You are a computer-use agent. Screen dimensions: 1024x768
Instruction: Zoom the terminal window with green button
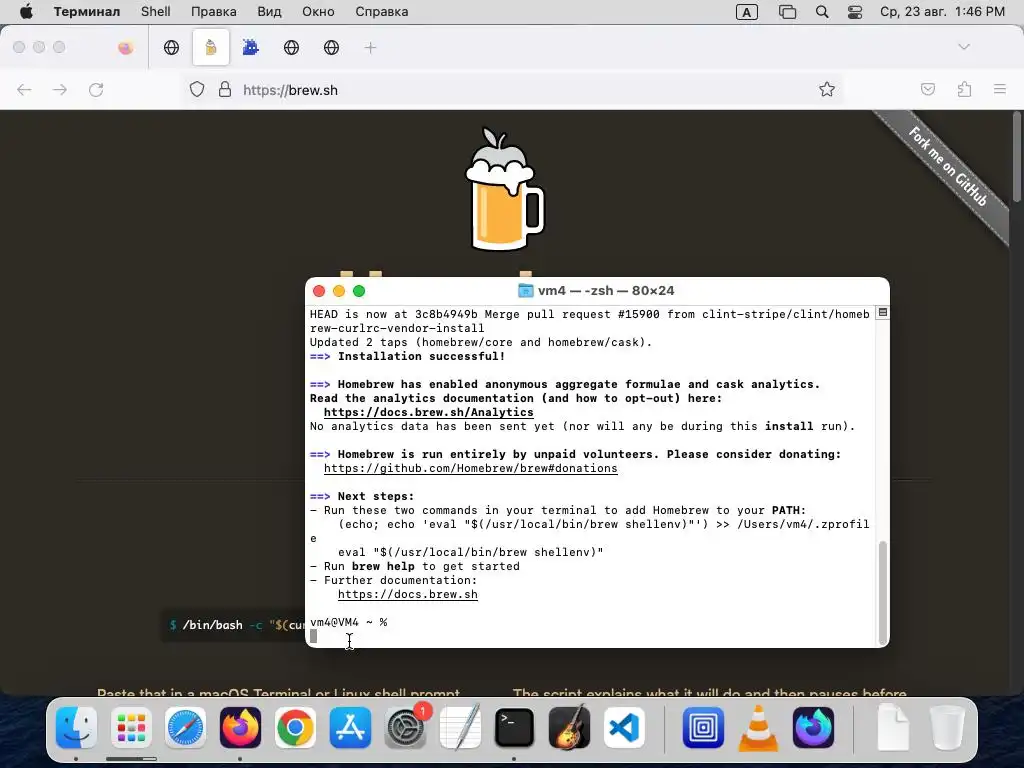359,291
